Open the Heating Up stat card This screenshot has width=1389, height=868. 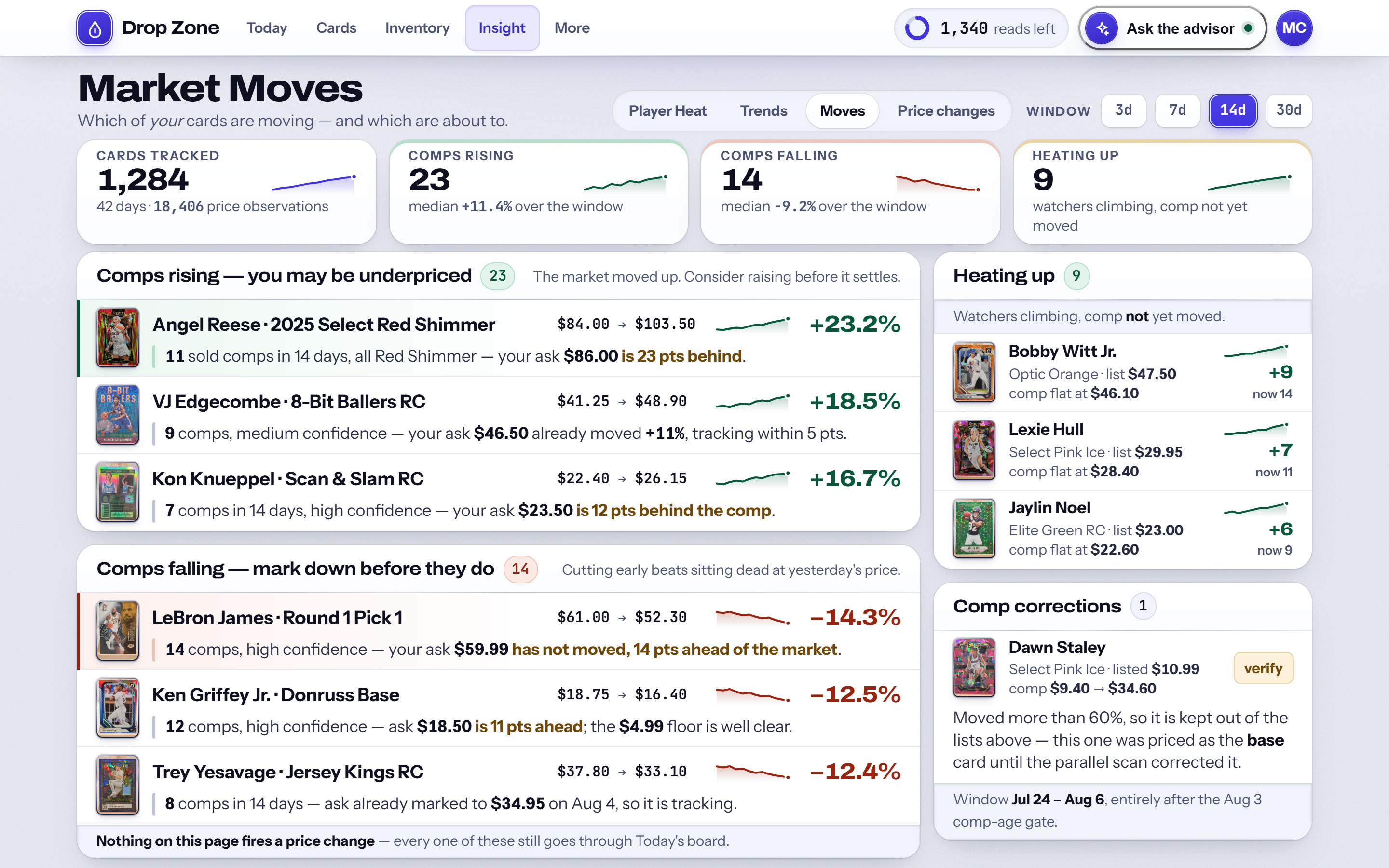coord(1162,192)
